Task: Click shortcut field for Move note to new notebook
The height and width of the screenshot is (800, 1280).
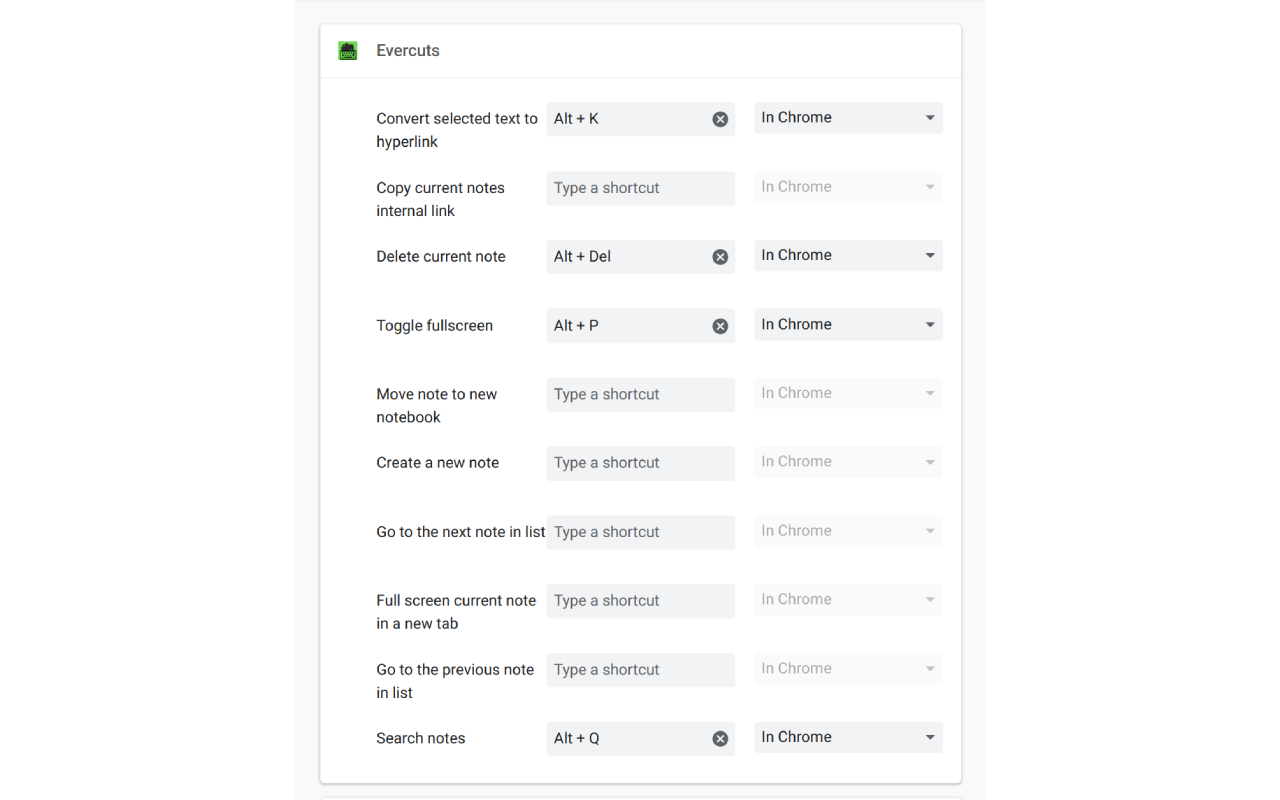Action: pyautogui.click(x=640, y=394)
